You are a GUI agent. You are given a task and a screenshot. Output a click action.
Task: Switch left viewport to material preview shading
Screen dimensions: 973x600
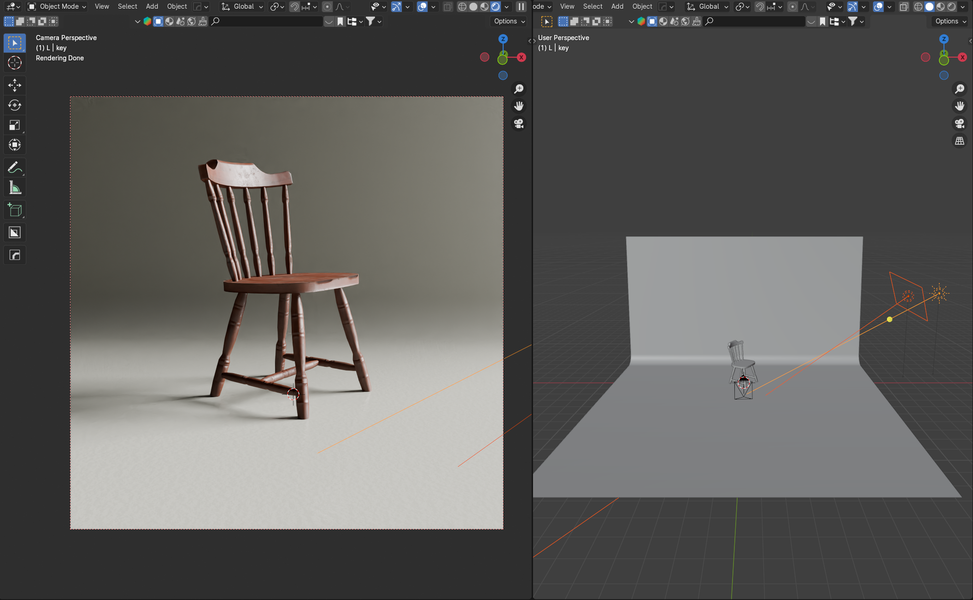485,6
